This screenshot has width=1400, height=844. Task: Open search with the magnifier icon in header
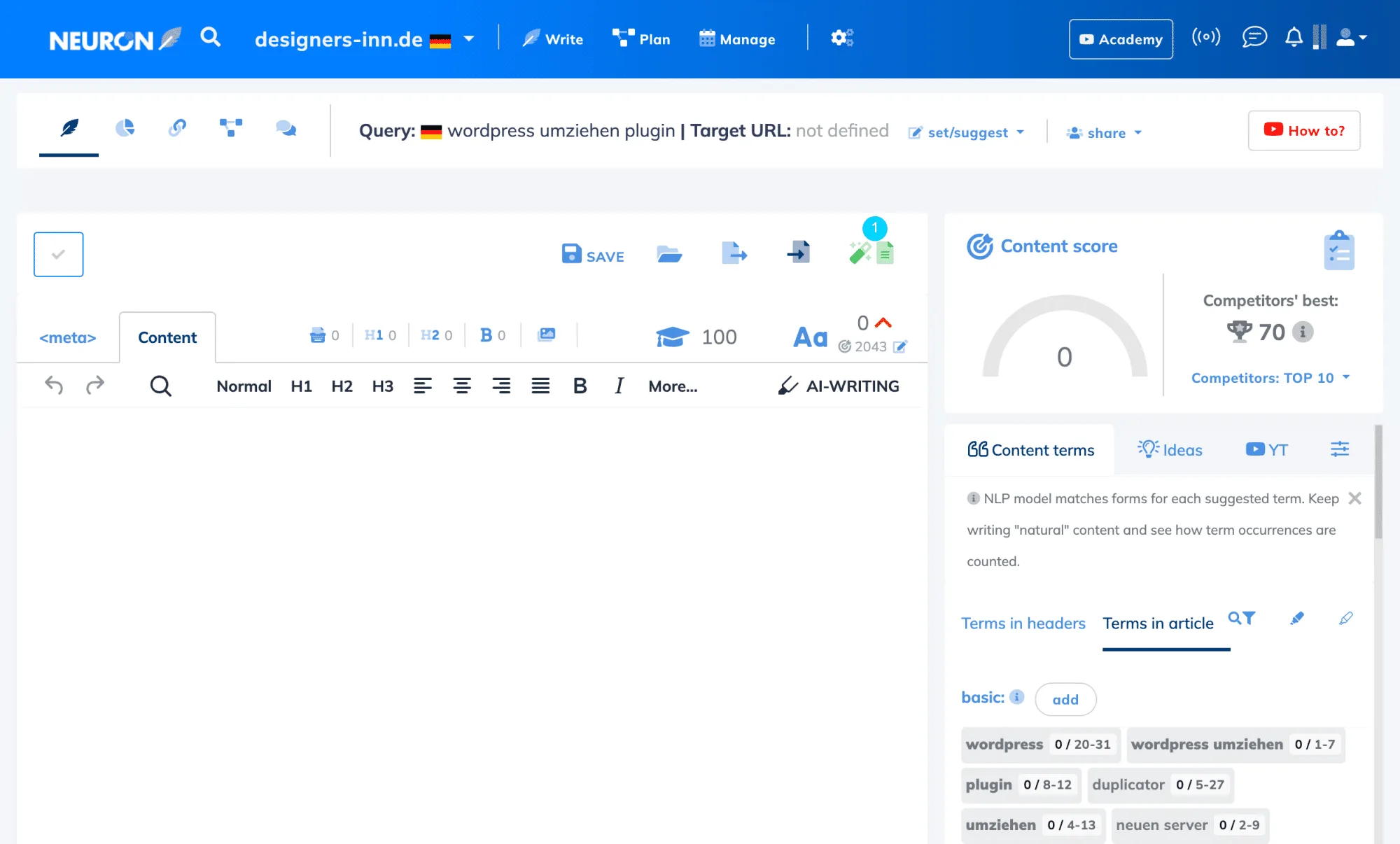pyautogui.click(x=210, y=37)
